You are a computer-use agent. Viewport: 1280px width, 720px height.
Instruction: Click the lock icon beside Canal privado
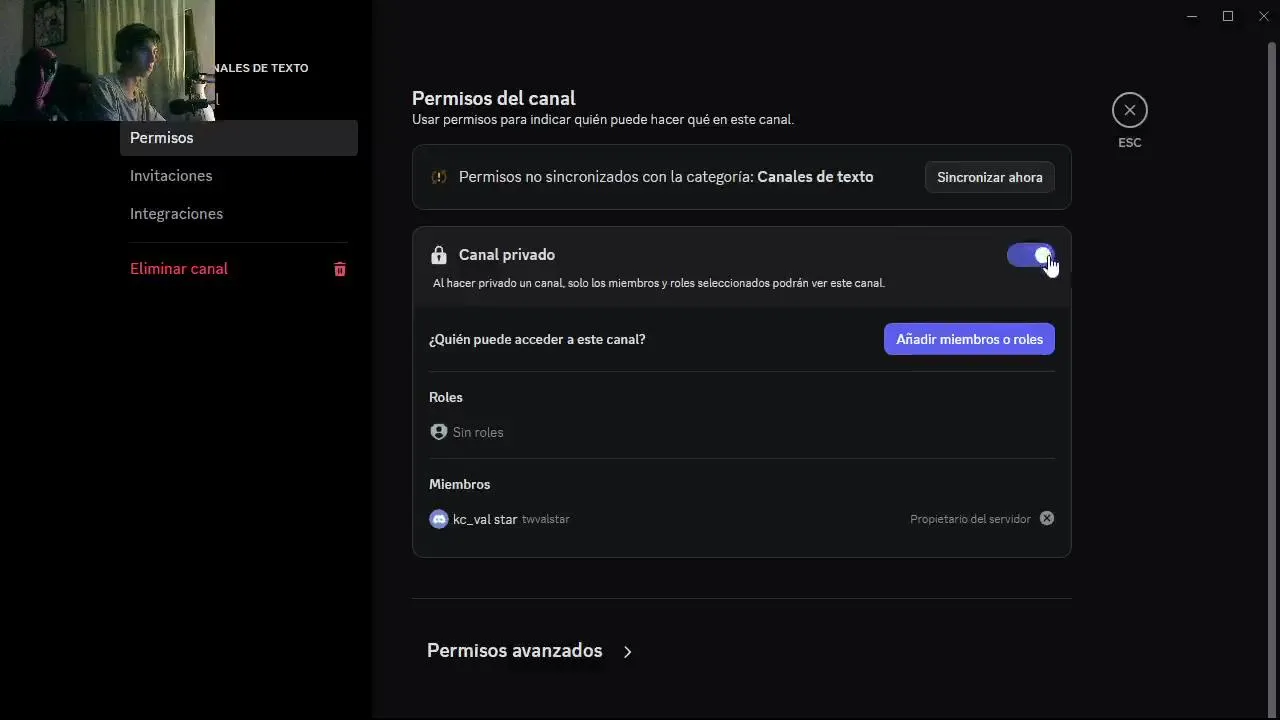click(x=438, y=255)
